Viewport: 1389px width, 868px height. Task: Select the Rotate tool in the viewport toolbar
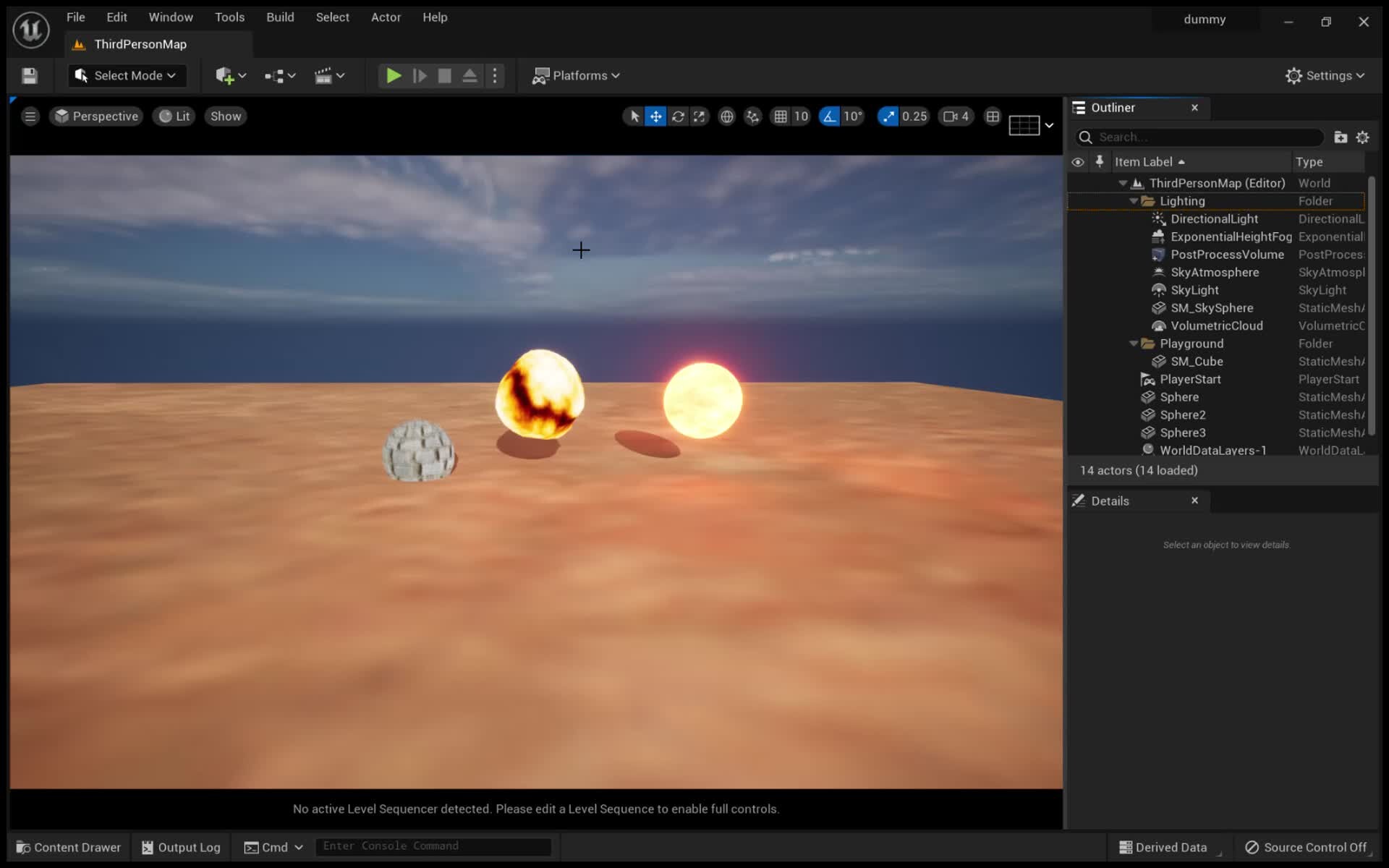(x=678, y=116)
